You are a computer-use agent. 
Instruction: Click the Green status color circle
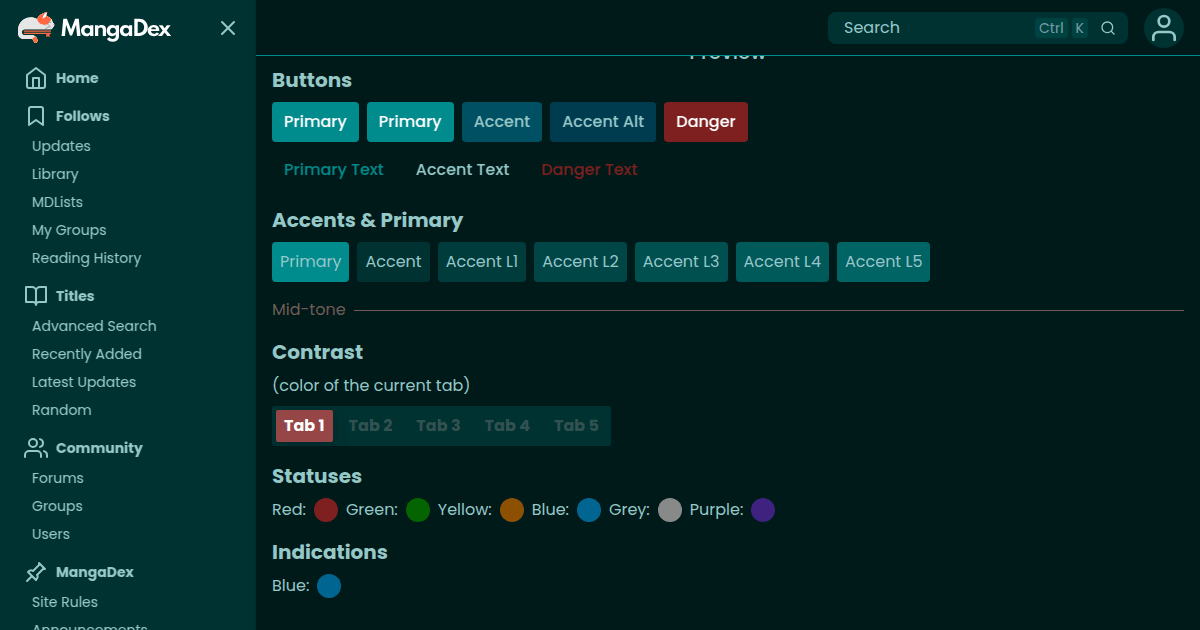418,510
